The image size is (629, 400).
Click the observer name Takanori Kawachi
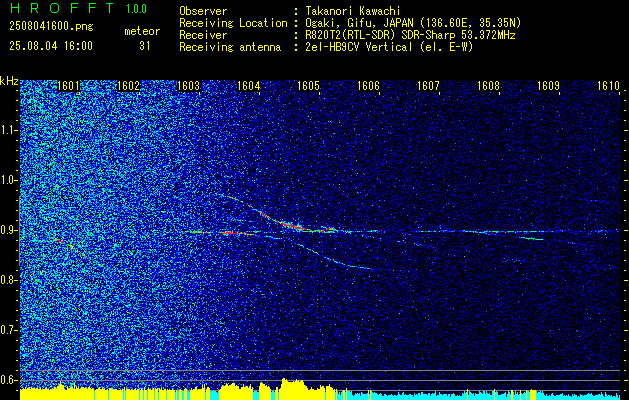[x=353, y=11]
